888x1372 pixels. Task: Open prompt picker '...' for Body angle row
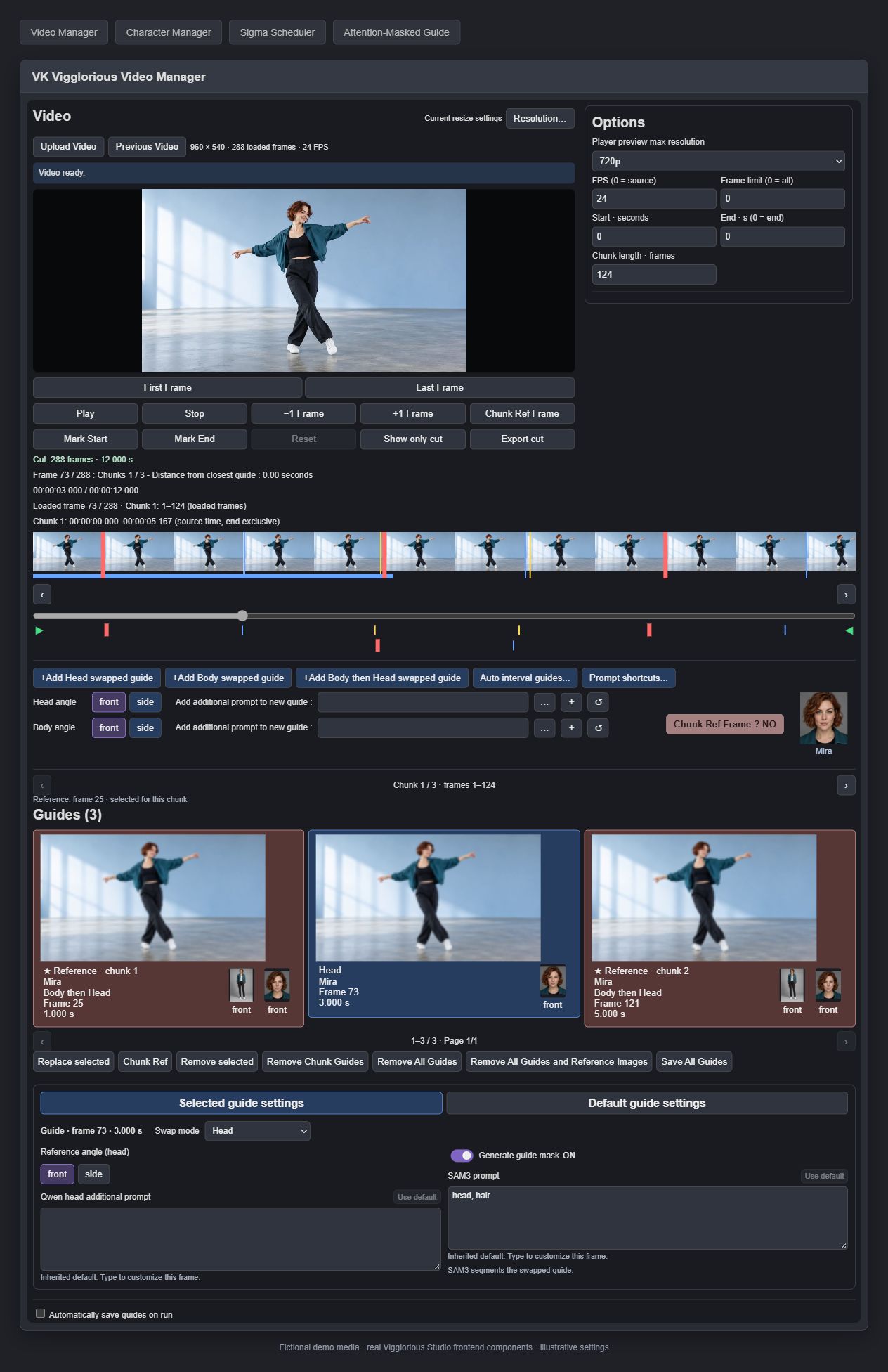click(544, 728)
